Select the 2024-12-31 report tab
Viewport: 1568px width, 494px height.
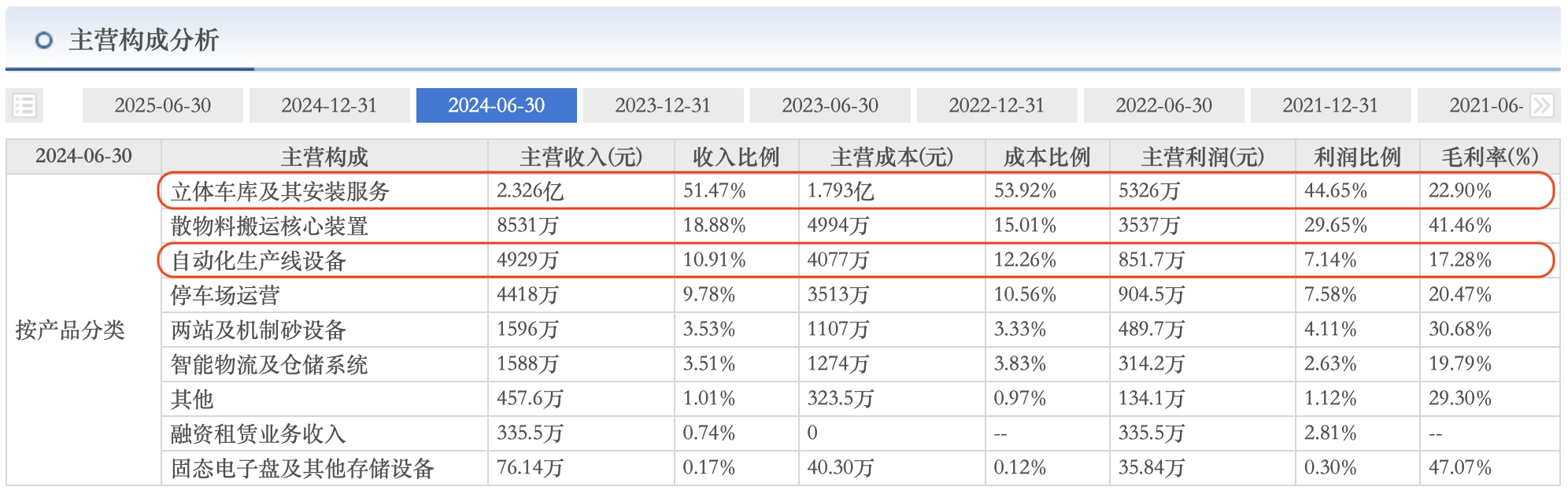(x=329, y=105)
